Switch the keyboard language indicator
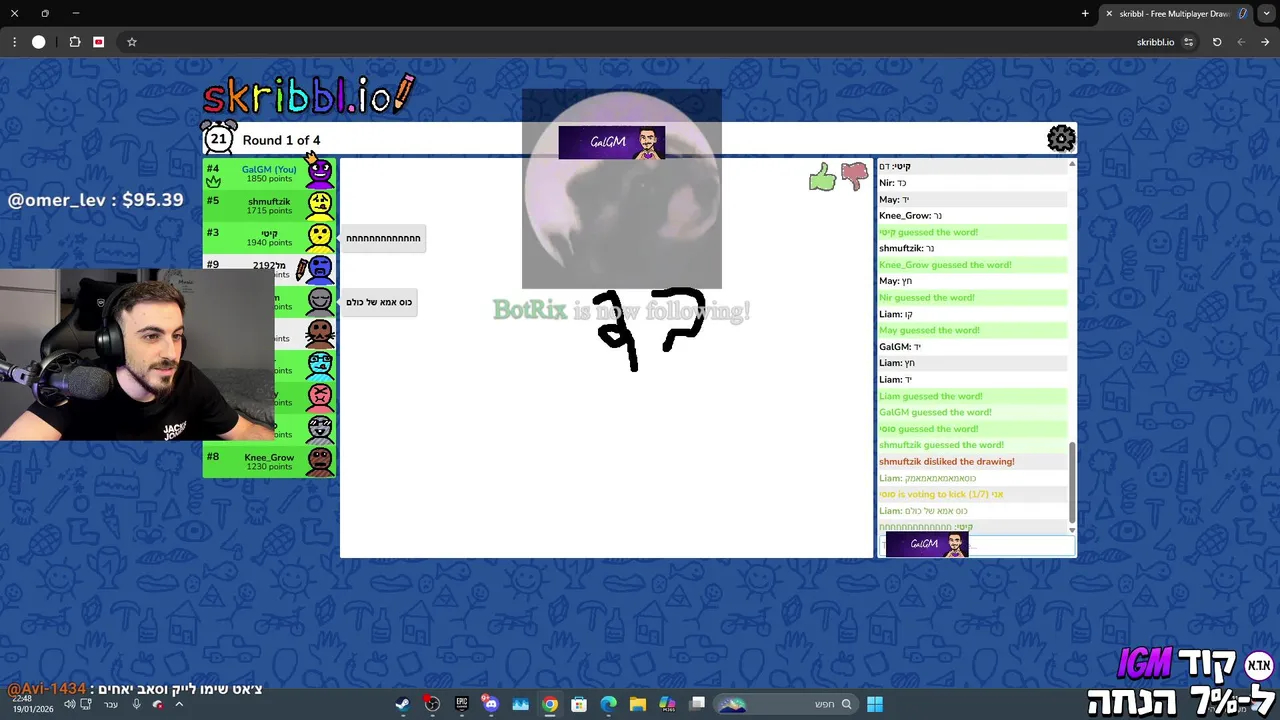 111,704
